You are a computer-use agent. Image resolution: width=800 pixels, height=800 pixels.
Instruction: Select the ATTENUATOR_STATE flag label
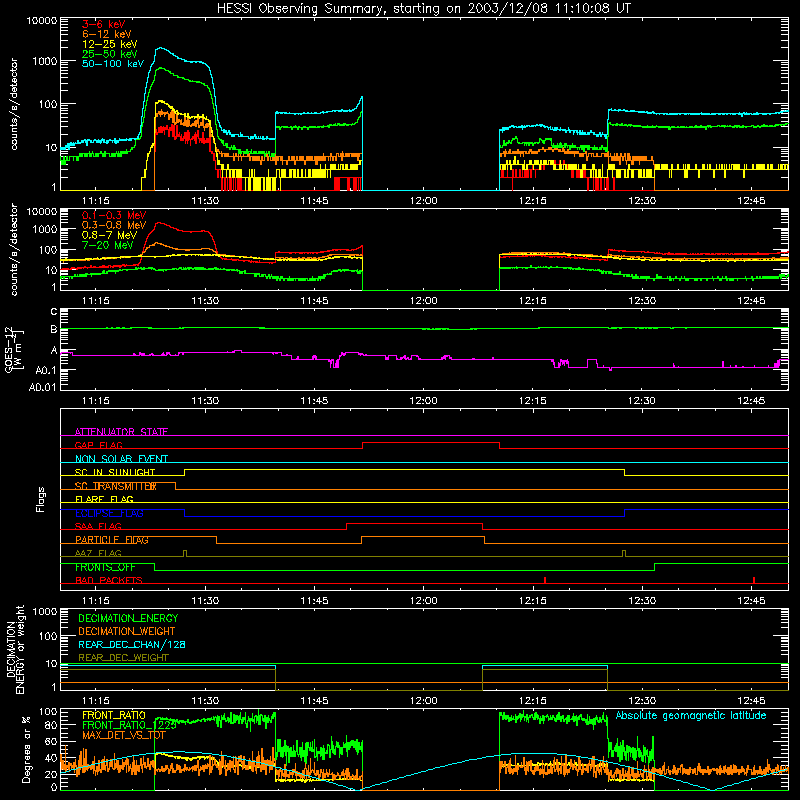[x=121, y=432]
